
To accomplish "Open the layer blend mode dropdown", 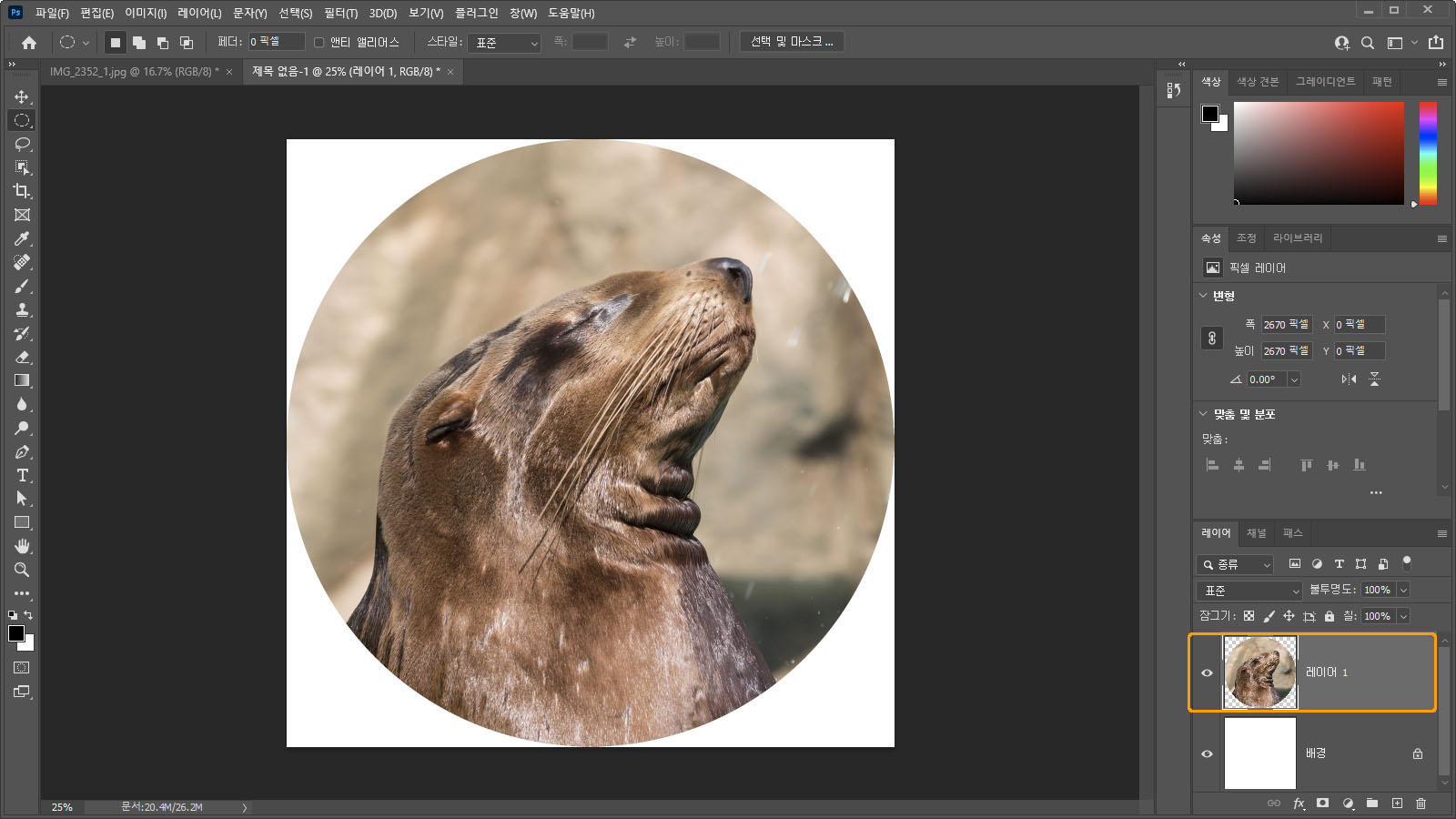I will [x=1250, y=591].
